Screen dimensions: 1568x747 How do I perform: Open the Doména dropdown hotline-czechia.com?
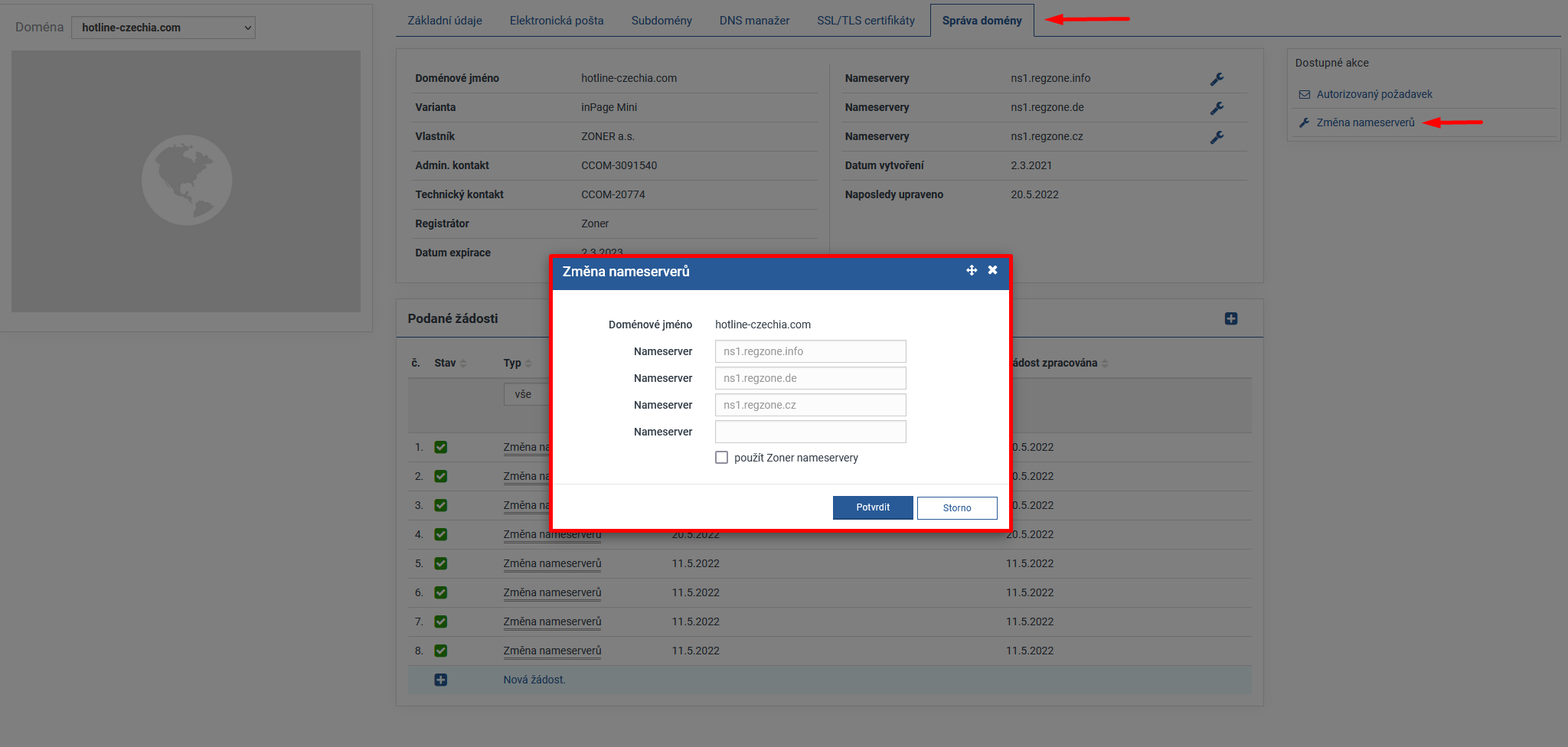point(163,28)
